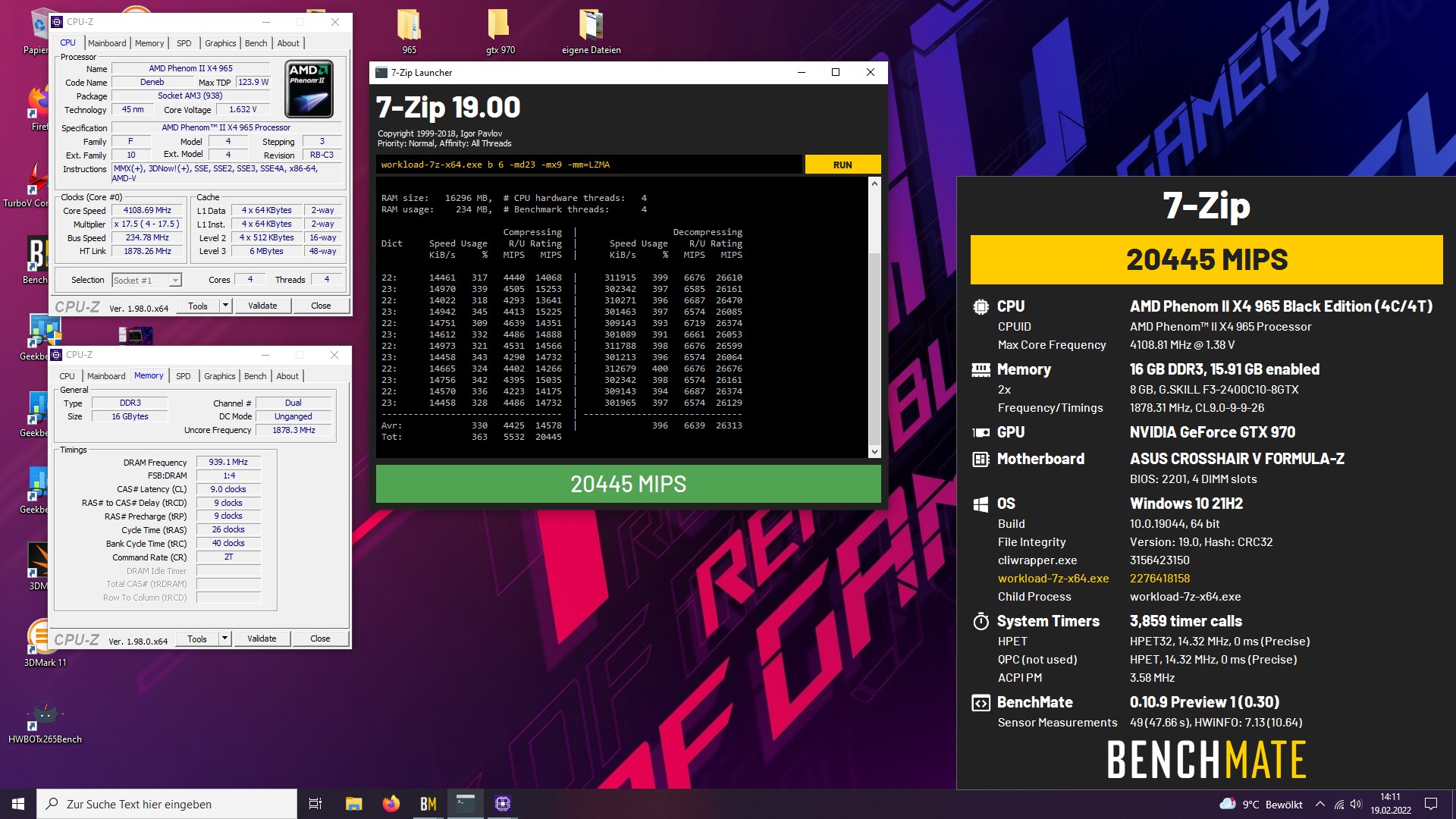Click the GPU icon in BenchMate panel

981,432
